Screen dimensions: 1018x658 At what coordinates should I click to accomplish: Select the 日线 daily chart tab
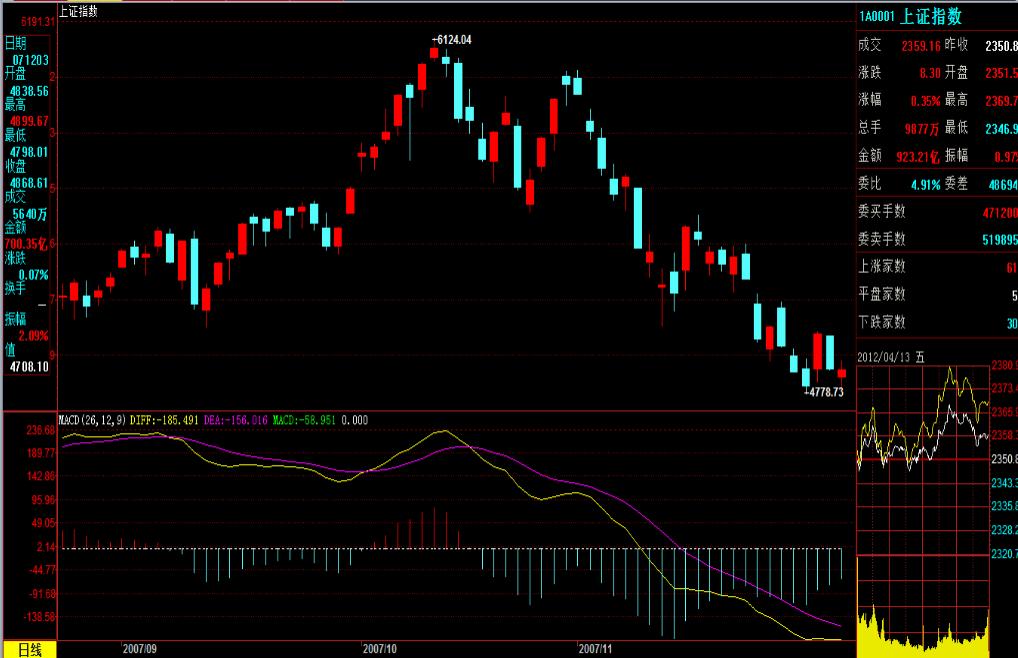point(30,650)
